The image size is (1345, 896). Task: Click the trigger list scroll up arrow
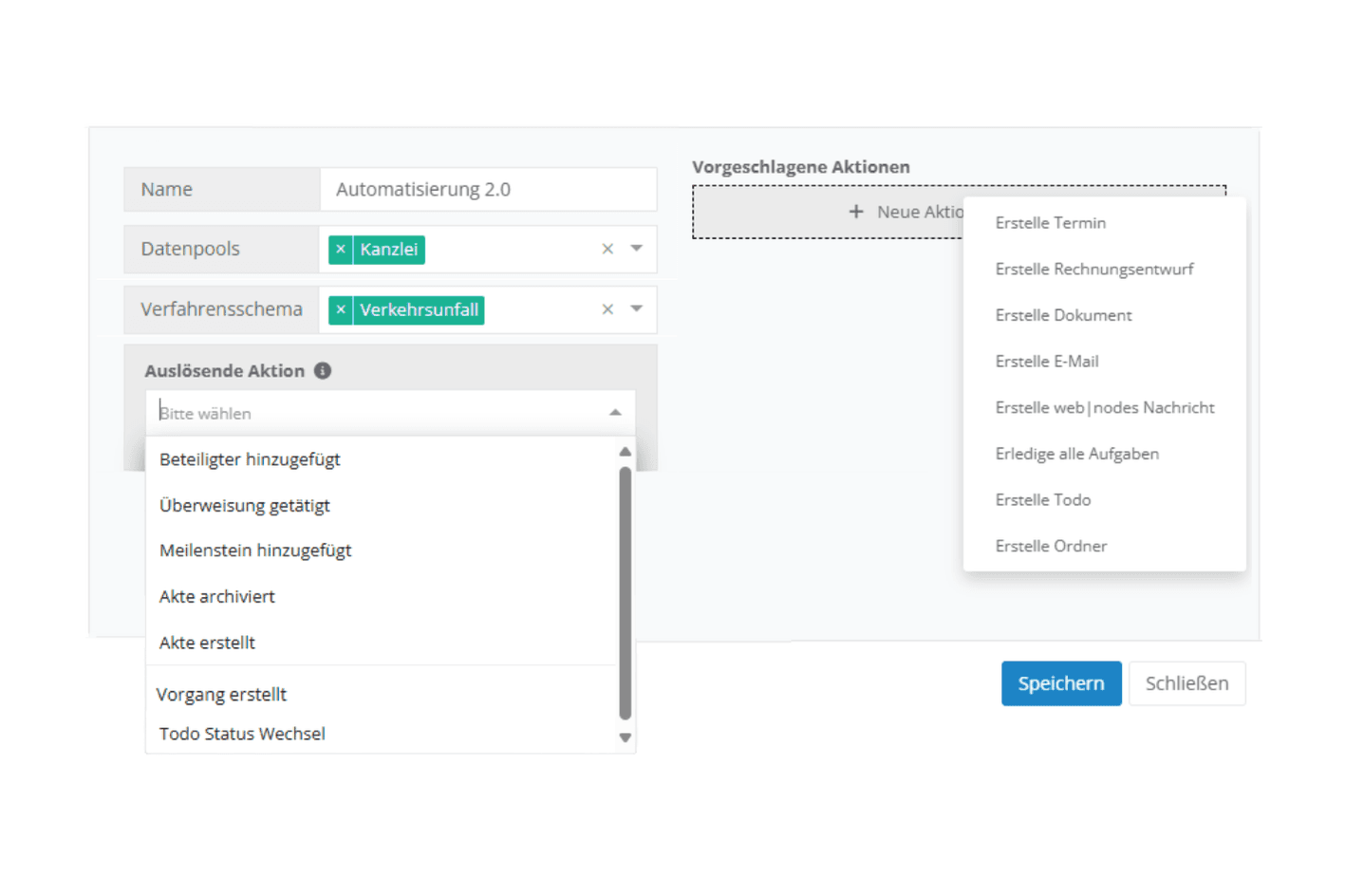coord(625,452)
